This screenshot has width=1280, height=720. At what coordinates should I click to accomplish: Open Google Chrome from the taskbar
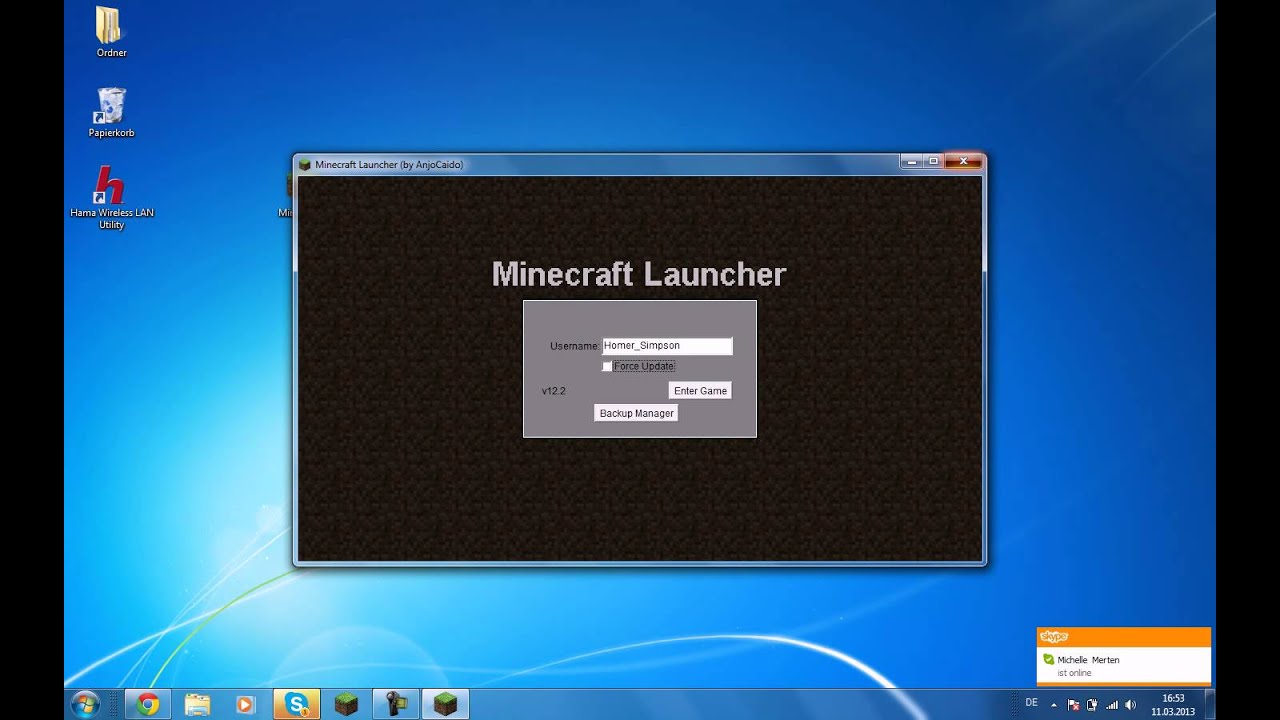coord(148,704)
